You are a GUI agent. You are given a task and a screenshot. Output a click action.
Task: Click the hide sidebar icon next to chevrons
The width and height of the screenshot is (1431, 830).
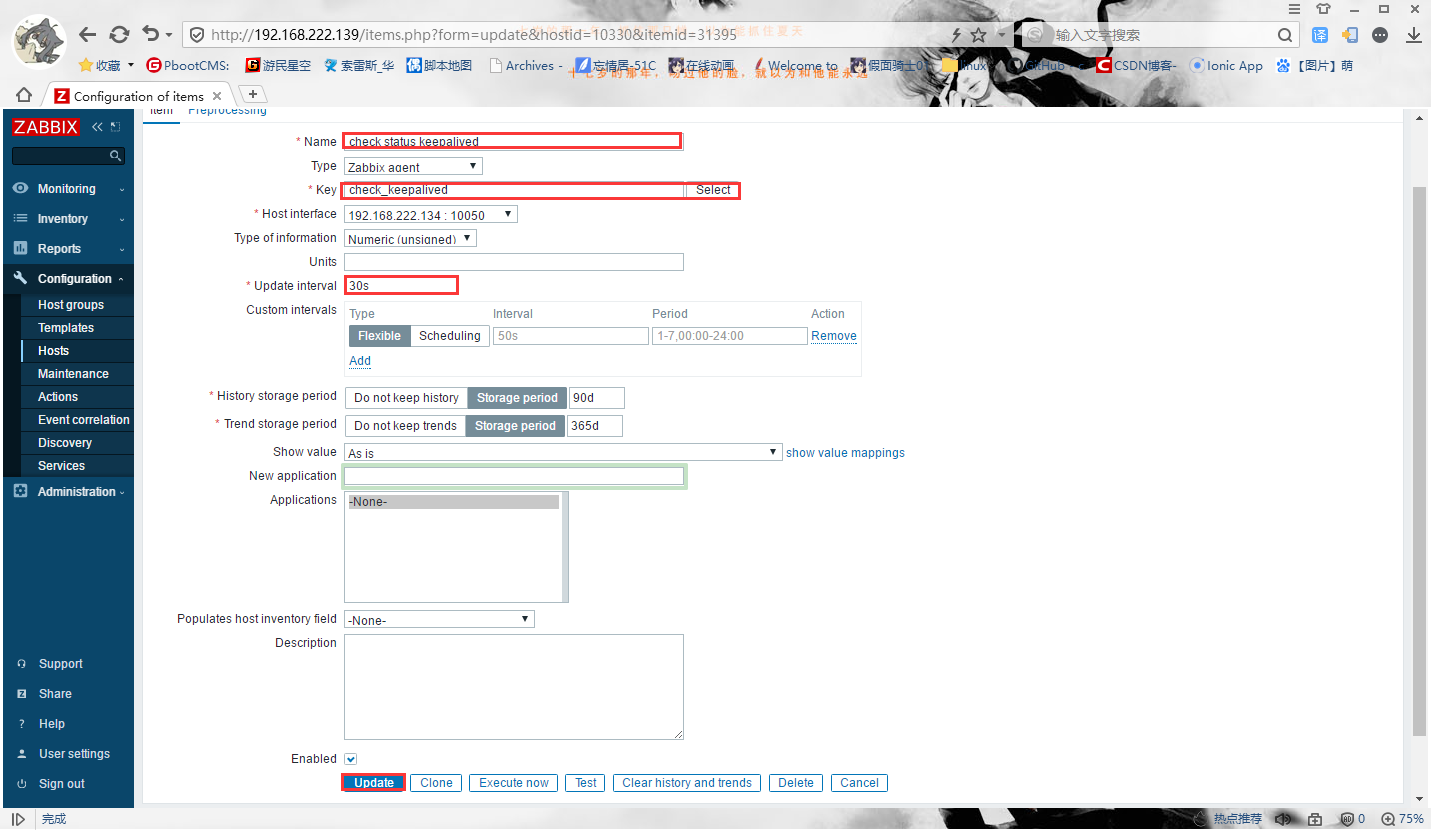(115, 127)
